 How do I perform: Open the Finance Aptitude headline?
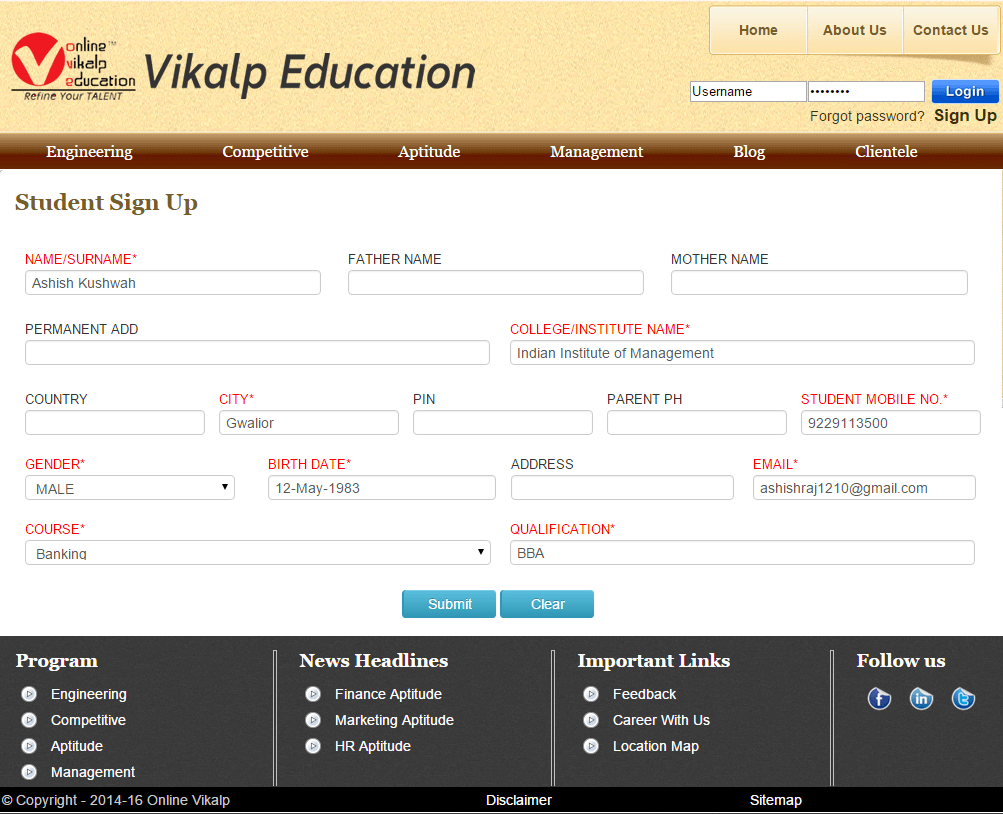click(x=388, y=695)
